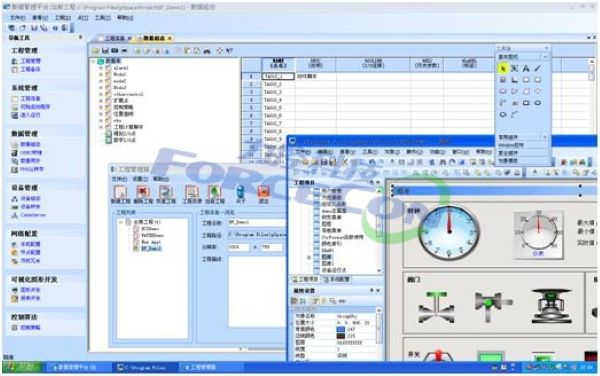This screenshot has height=376, width=600.
Task: Click the blue background color swatch in properties
Action: [x=341, y=329]
